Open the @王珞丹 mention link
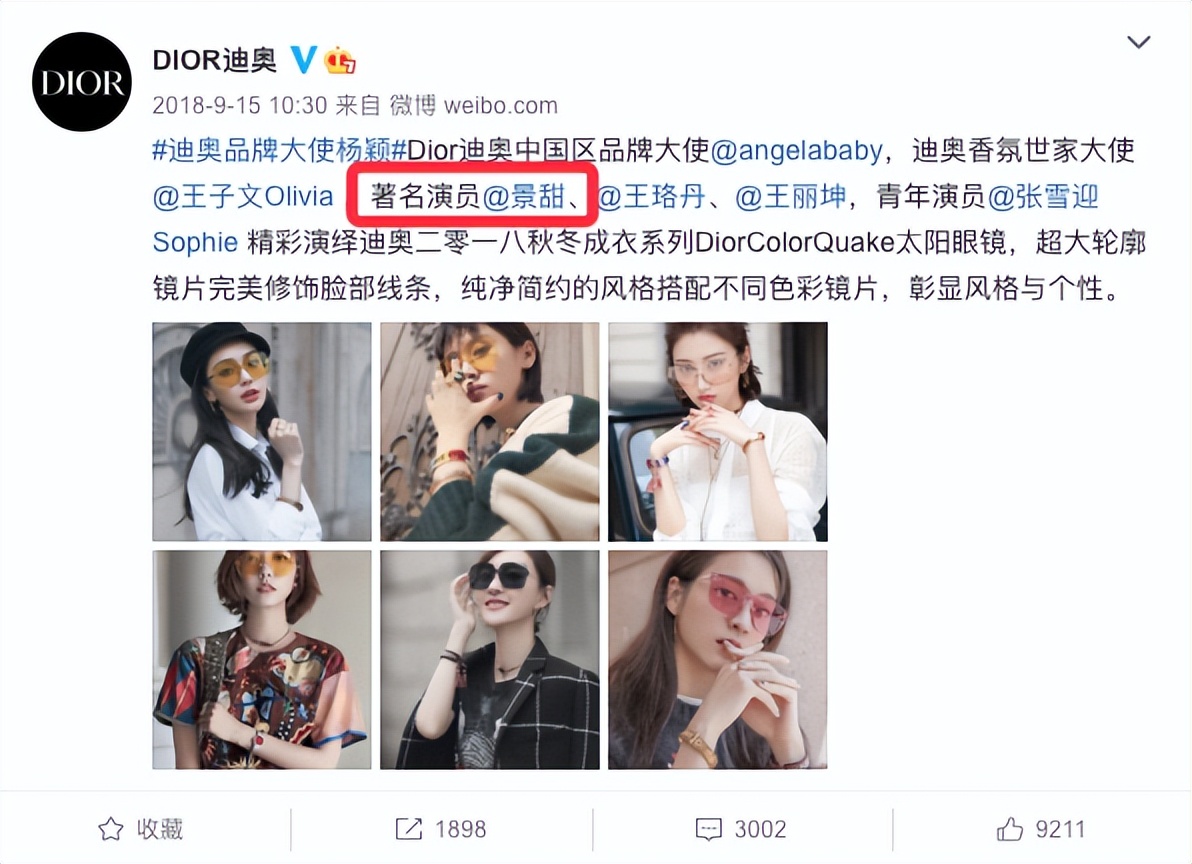Viewport: 1192px width, 864px height. click(x=651, y=197)
